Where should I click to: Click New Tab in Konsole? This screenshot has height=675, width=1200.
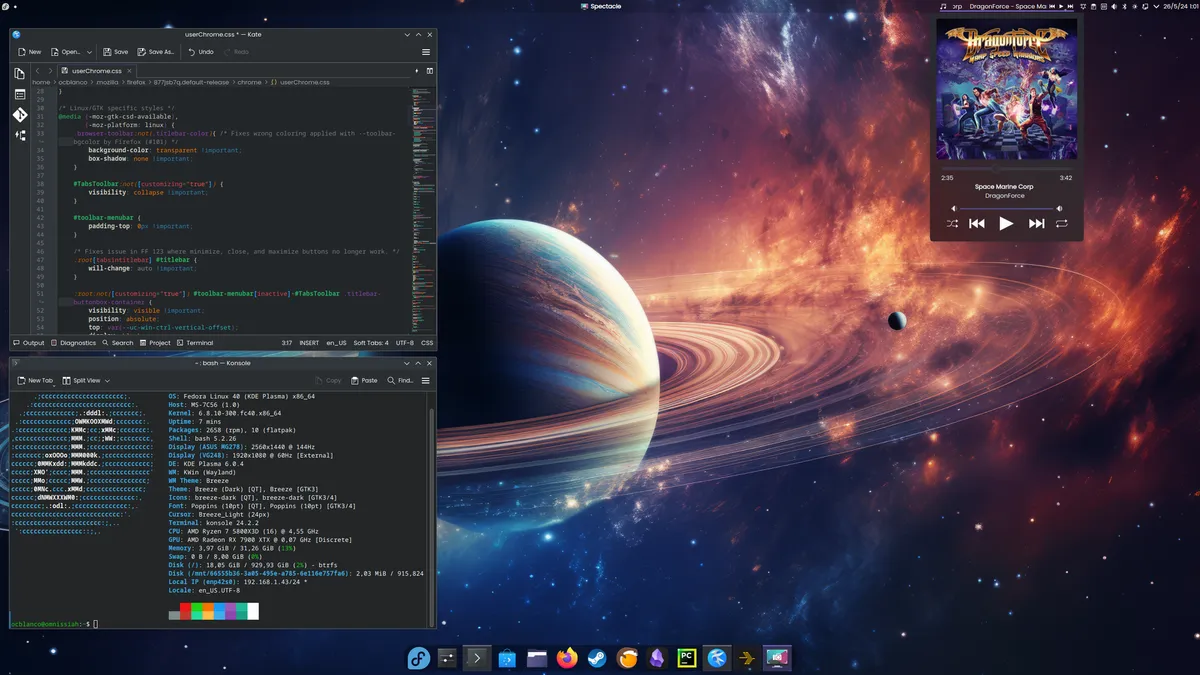[x=35, y=381]
